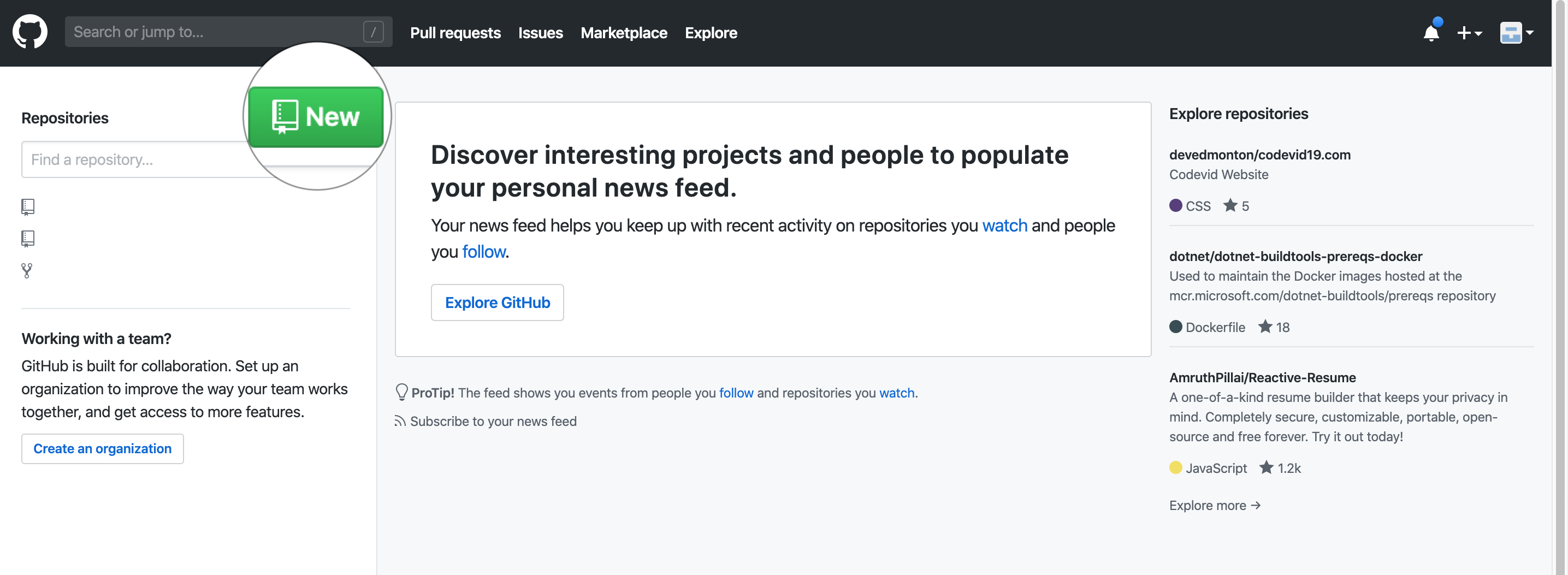Click the 'watch' link in the ProTip
The width and height of the screenshot is (1568, 575).
pyautogui.click(x=897, y=393)
